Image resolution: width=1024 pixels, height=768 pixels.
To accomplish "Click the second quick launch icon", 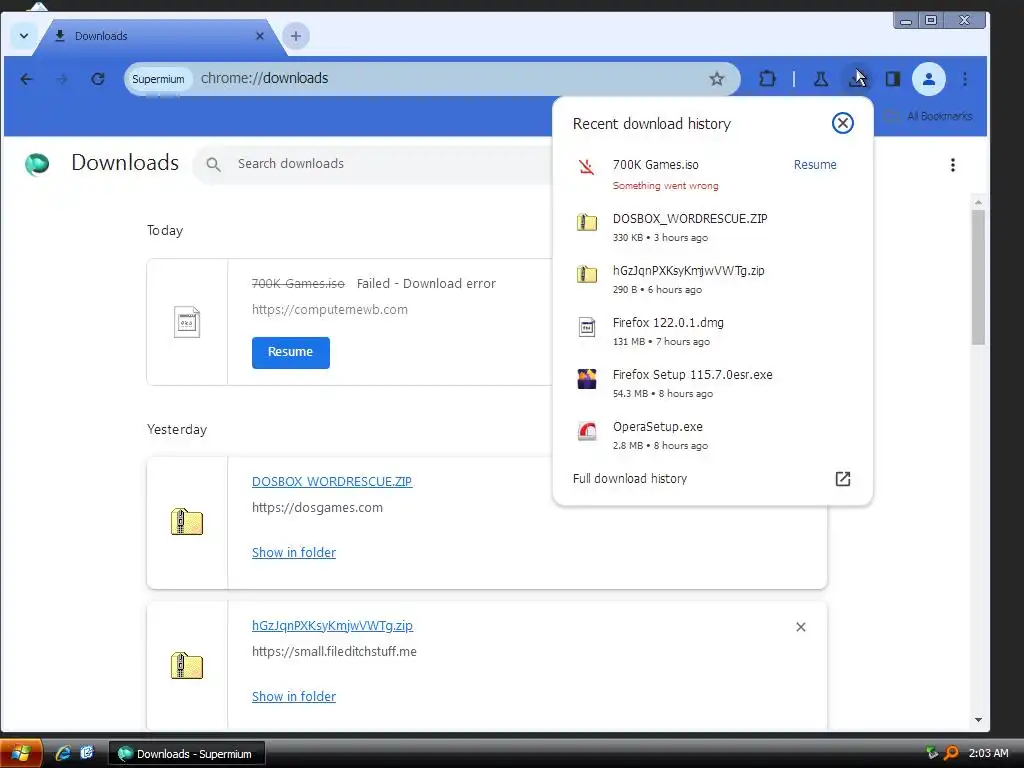I will click(86, 753).
